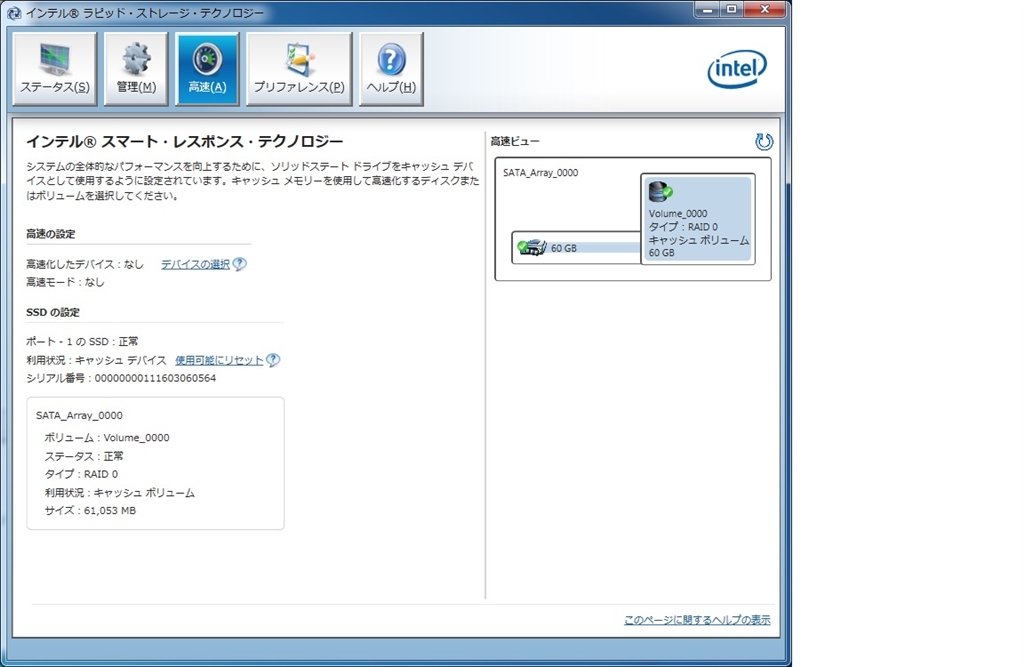Screen dimensions: 1024x667
Task: Close the Intel Rapid Storage window
Action: [x=764, y=9]
